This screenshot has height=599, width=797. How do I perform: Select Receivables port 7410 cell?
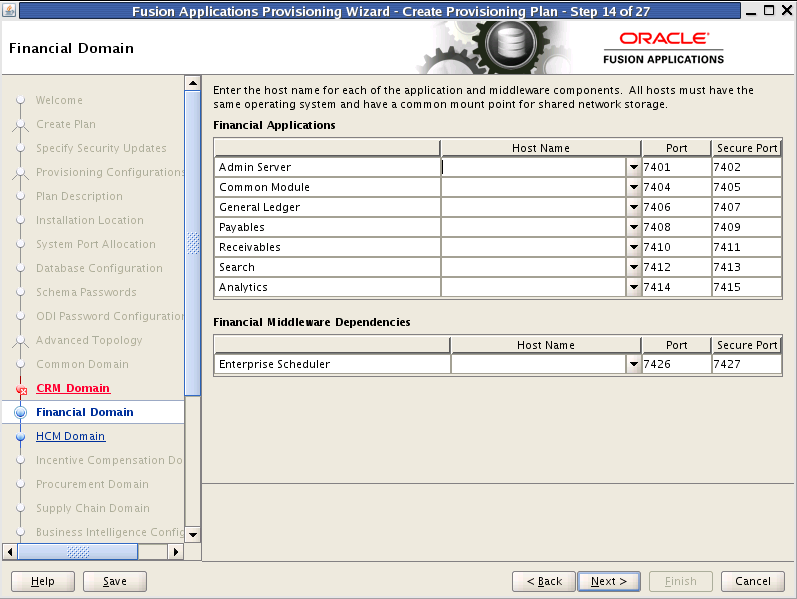[677, 247]
